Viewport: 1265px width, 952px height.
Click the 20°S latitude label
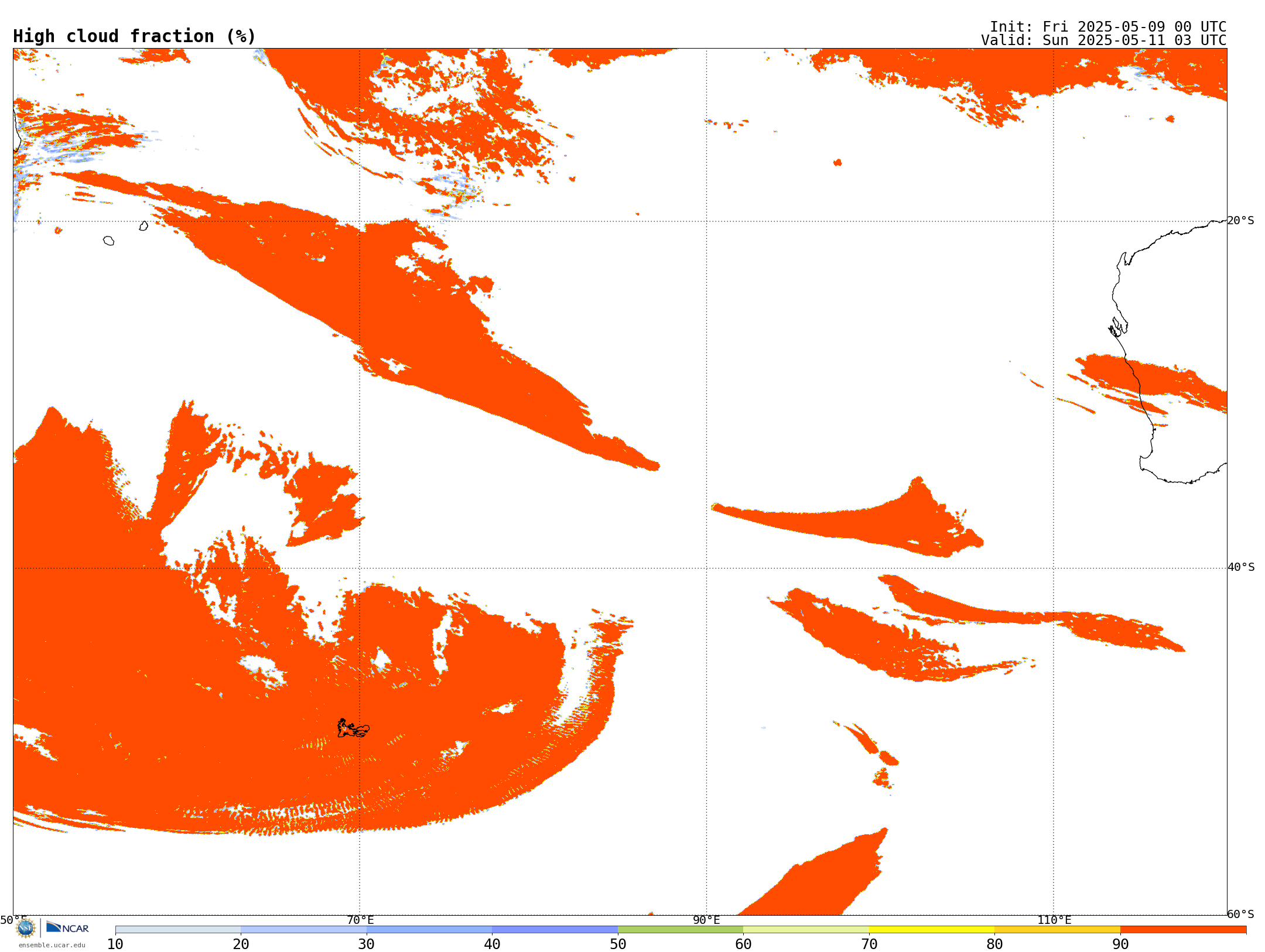click(x=1241, y=221)
